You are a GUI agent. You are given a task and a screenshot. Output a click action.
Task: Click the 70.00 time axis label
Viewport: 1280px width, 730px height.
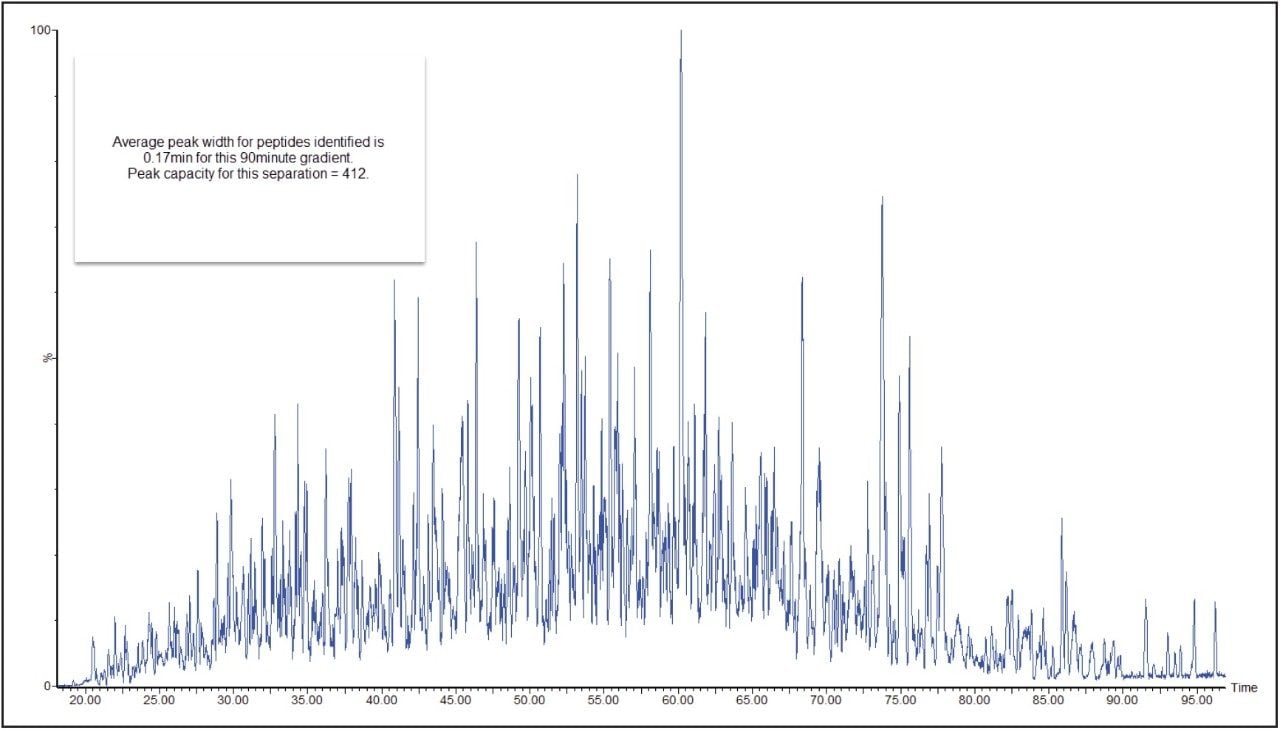[x=825, y=701]
